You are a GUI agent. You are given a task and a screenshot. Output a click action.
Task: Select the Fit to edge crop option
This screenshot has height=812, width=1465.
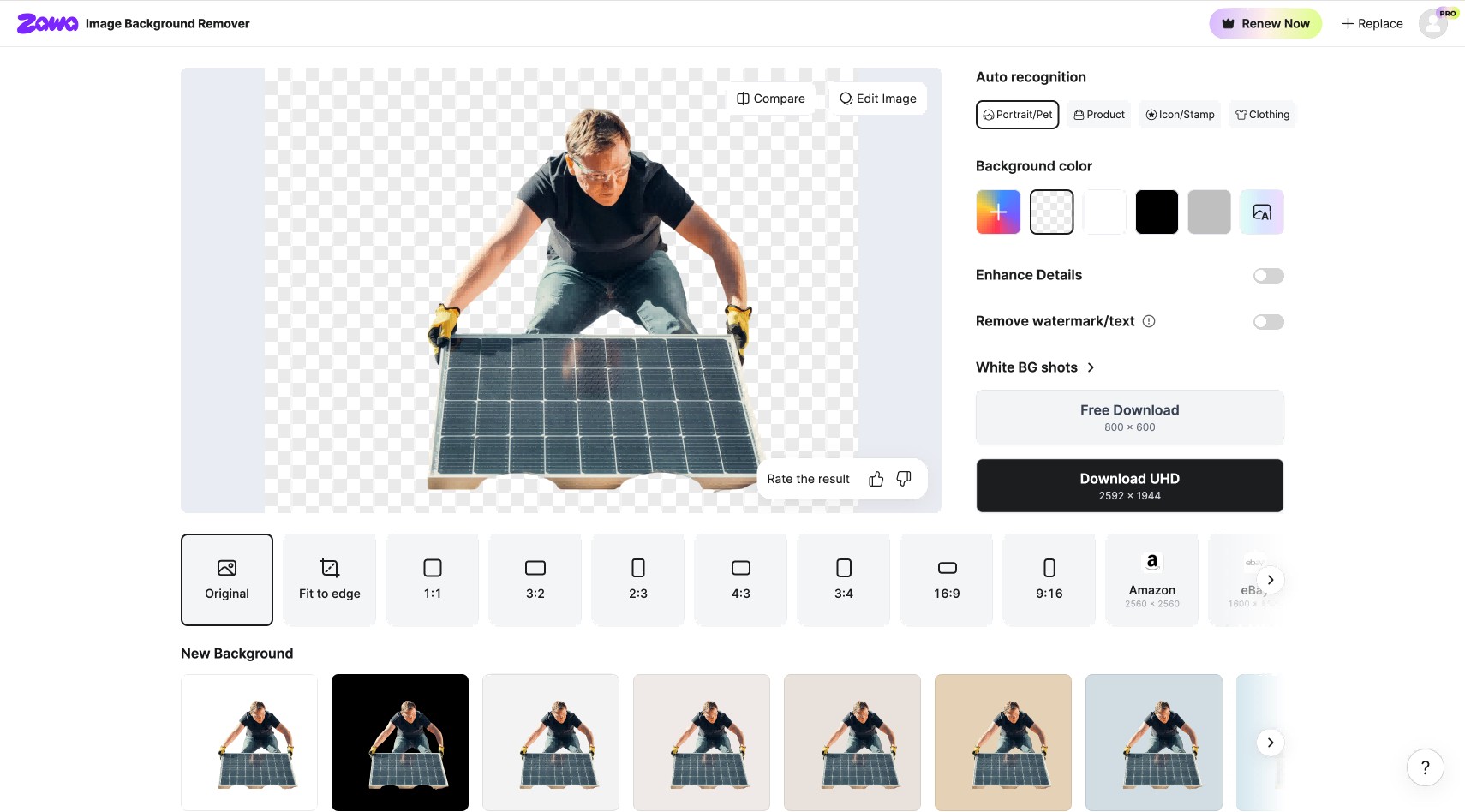coord(330,580)
